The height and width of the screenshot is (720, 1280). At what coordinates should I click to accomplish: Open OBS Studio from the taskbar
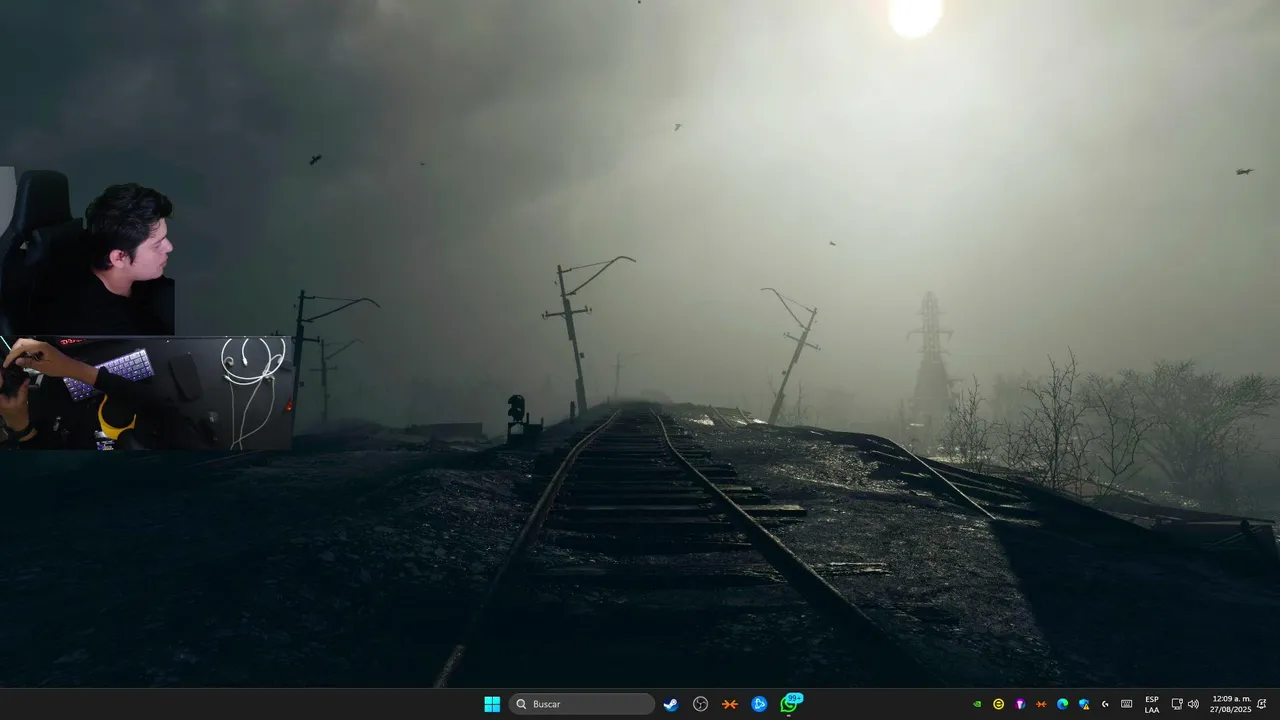[x=701, y=704]
